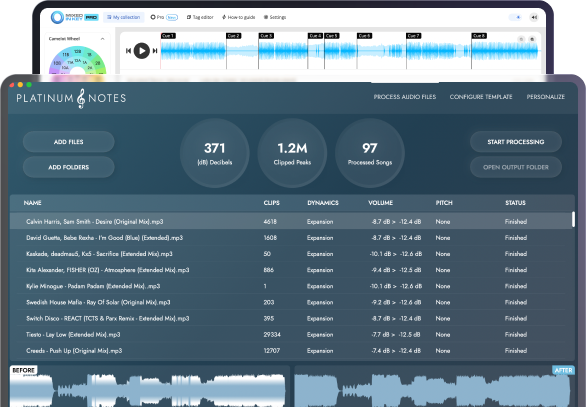Select Swedish House Mafia - Ray Of Solar row

pyautogui.click(x=292, y=302)
